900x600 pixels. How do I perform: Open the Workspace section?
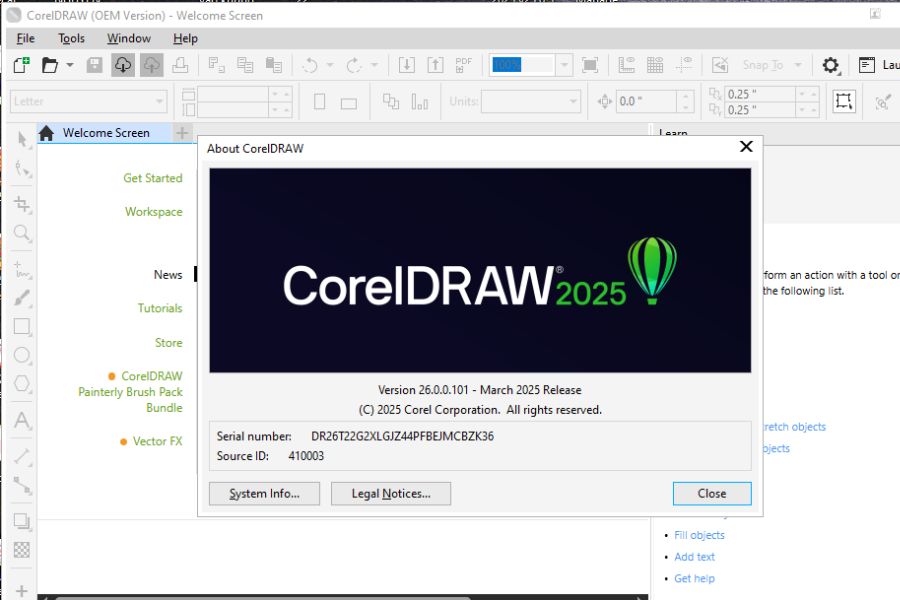click(154, 212)
